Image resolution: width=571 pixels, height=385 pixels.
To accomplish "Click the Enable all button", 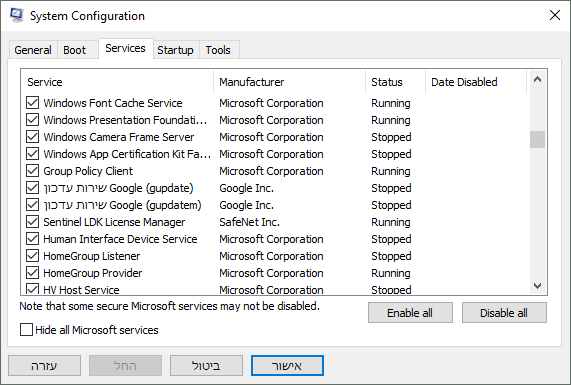I will tap(410, 313).
